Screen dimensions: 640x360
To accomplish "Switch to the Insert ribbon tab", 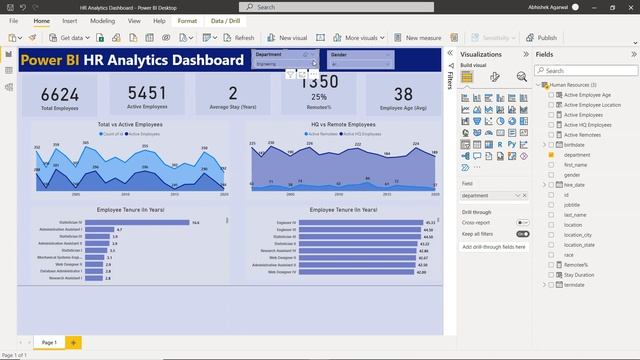I will (69, 21).
